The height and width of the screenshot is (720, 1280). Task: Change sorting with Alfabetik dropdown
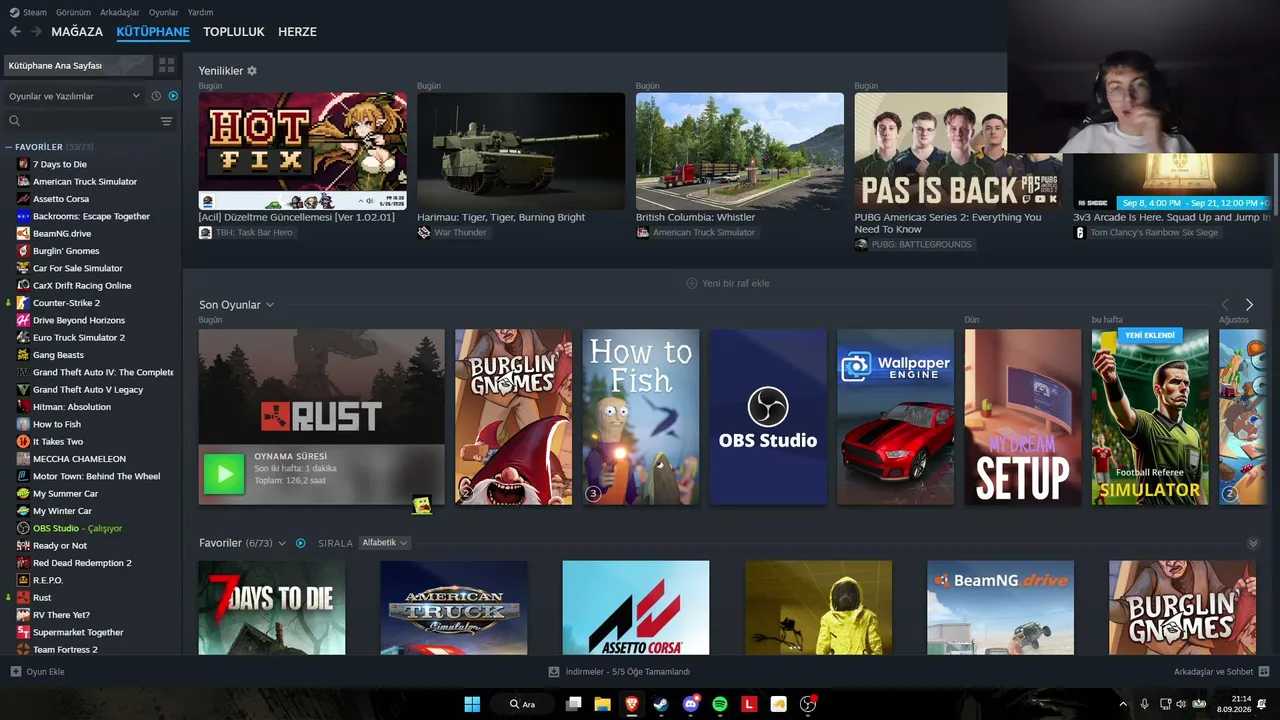[x=385, y=543]
